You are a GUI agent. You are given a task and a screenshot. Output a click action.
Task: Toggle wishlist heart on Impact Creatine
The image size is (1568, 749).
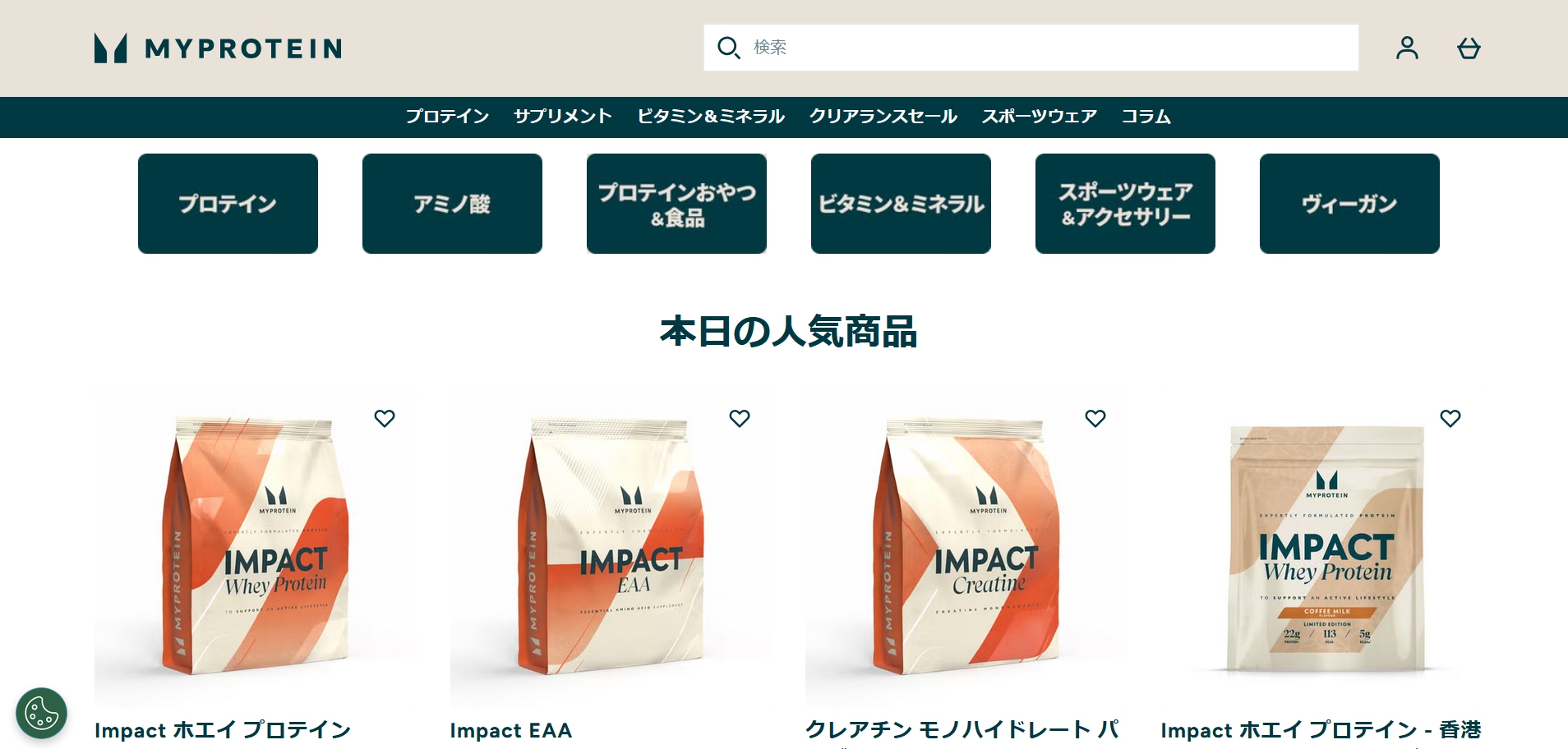tap(1095, 418)
